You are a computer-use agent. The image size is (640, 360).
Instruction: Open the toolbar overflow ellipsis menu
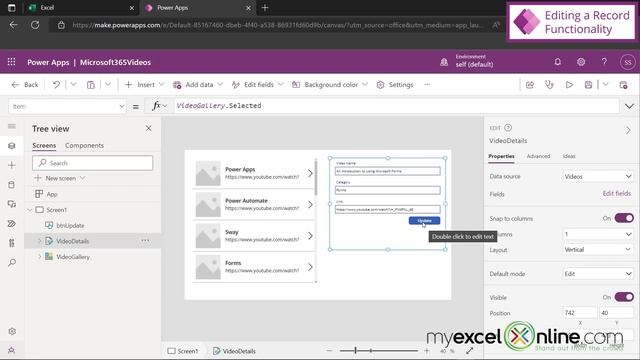click(427, 84)
